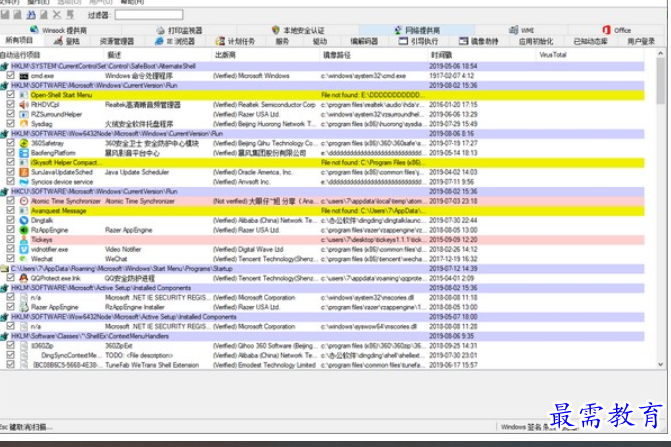Click the properties toolbar icon

[x=44, y=15]
